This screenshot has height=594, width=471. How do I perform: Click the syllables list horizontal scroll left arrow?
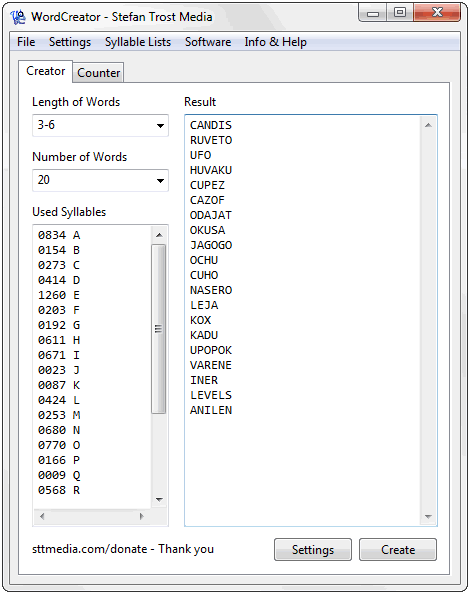click(x=42, y=516)
